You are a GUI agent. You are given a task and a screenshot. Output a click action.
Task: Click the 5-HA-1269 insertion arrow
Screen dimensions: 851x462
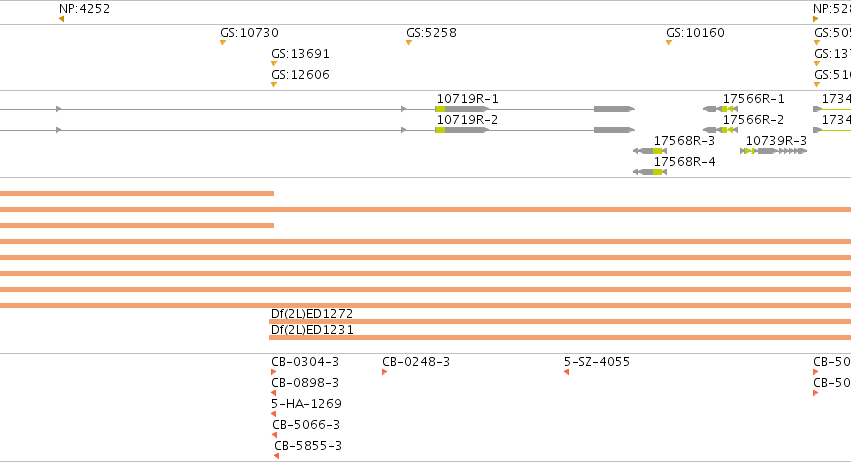pyautogui.click(x=274, y=414)
